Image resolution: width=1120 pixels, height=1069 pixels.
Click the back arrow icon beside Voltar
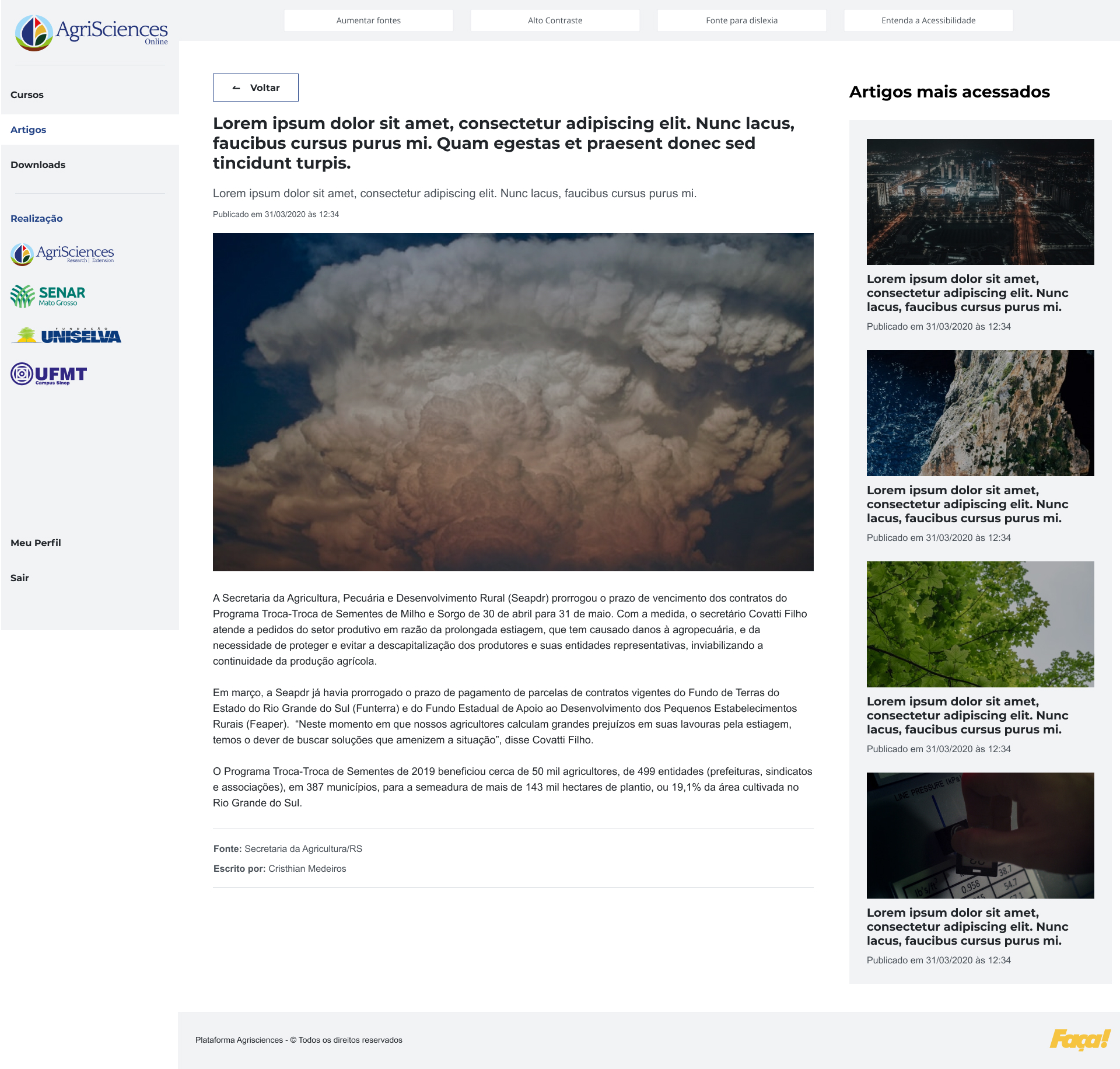tap(236, 88)
